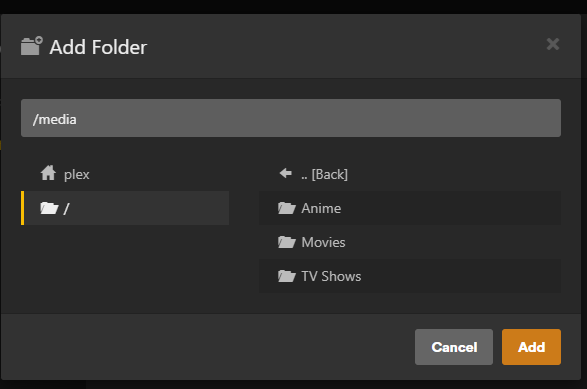
Task: Go up with the .. [Back] entry
Action: (x=410, y=174)
